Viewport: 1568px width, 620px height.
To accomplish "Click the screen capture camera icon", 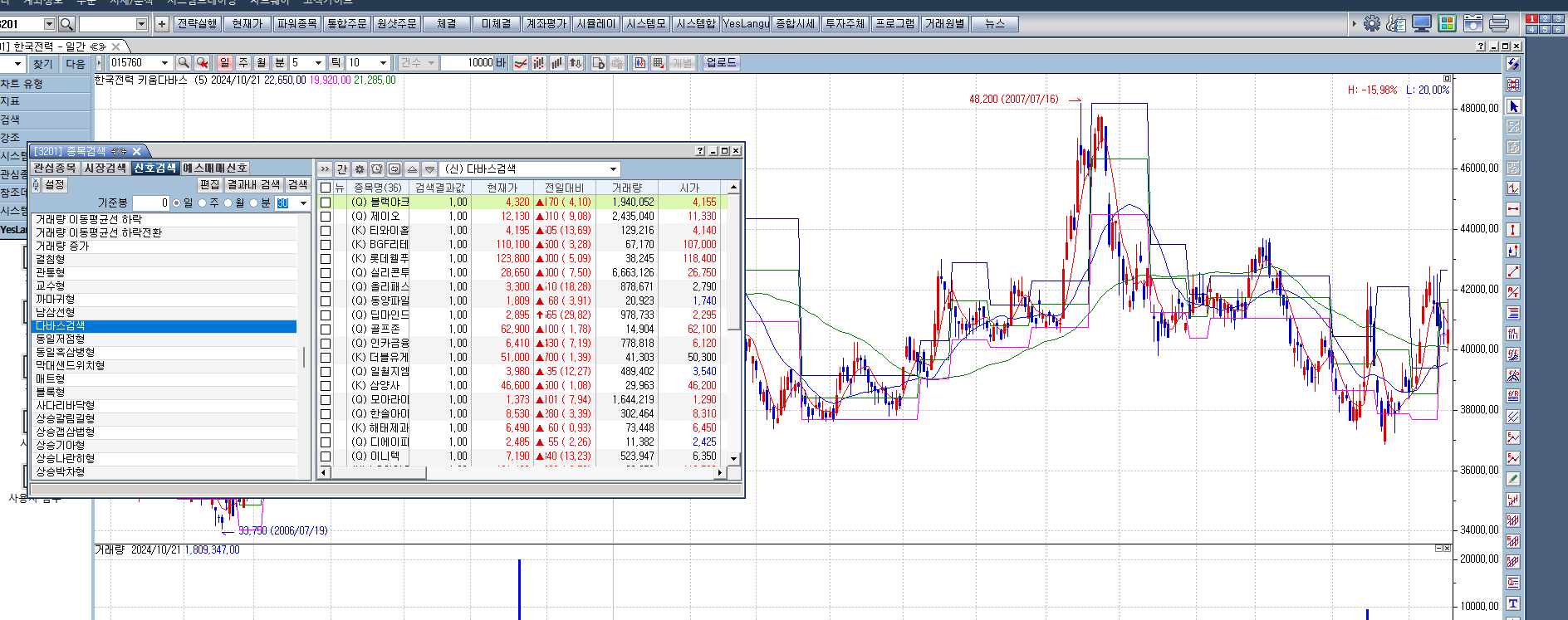I will (1473, 23).
